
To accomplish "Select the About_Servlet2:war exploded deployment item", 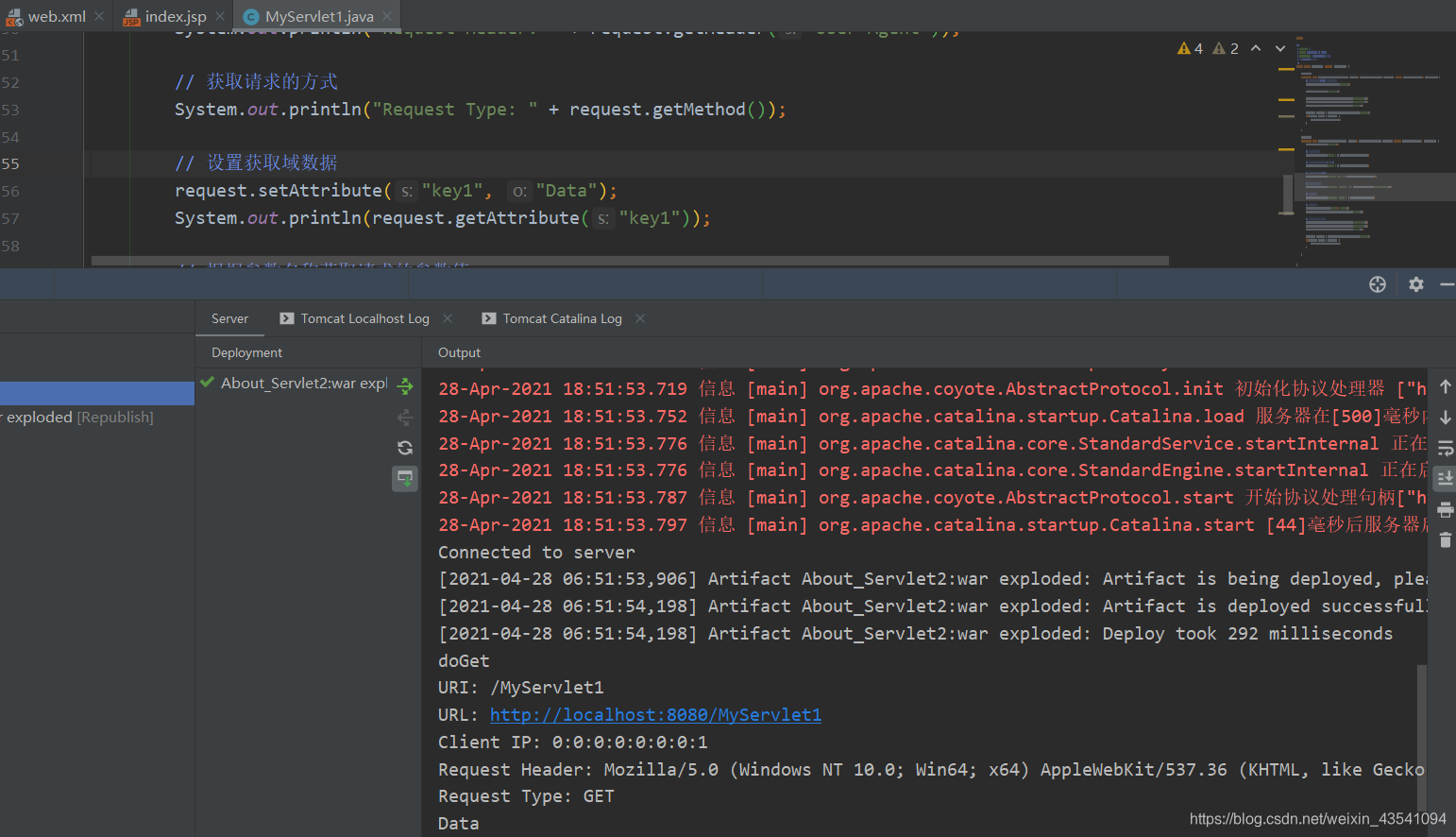I will (304, 383).
